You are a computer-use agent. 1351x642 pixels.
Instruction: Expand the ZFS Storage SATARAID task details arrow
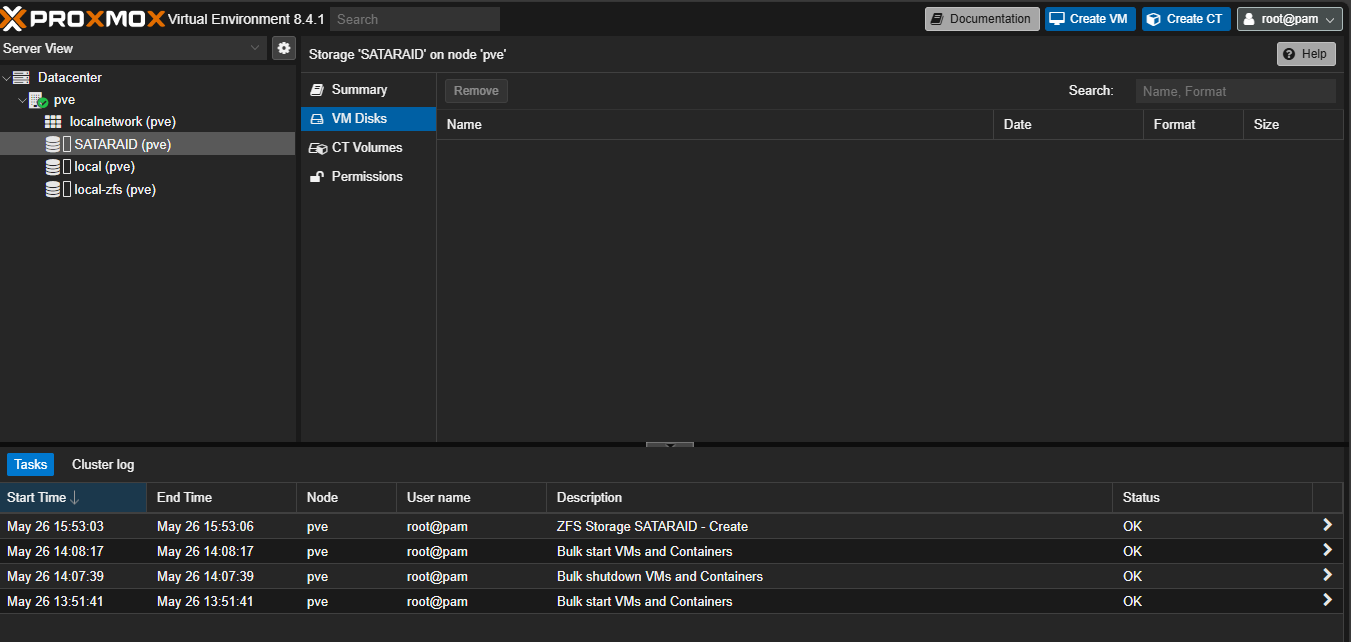pos(1327,526)
